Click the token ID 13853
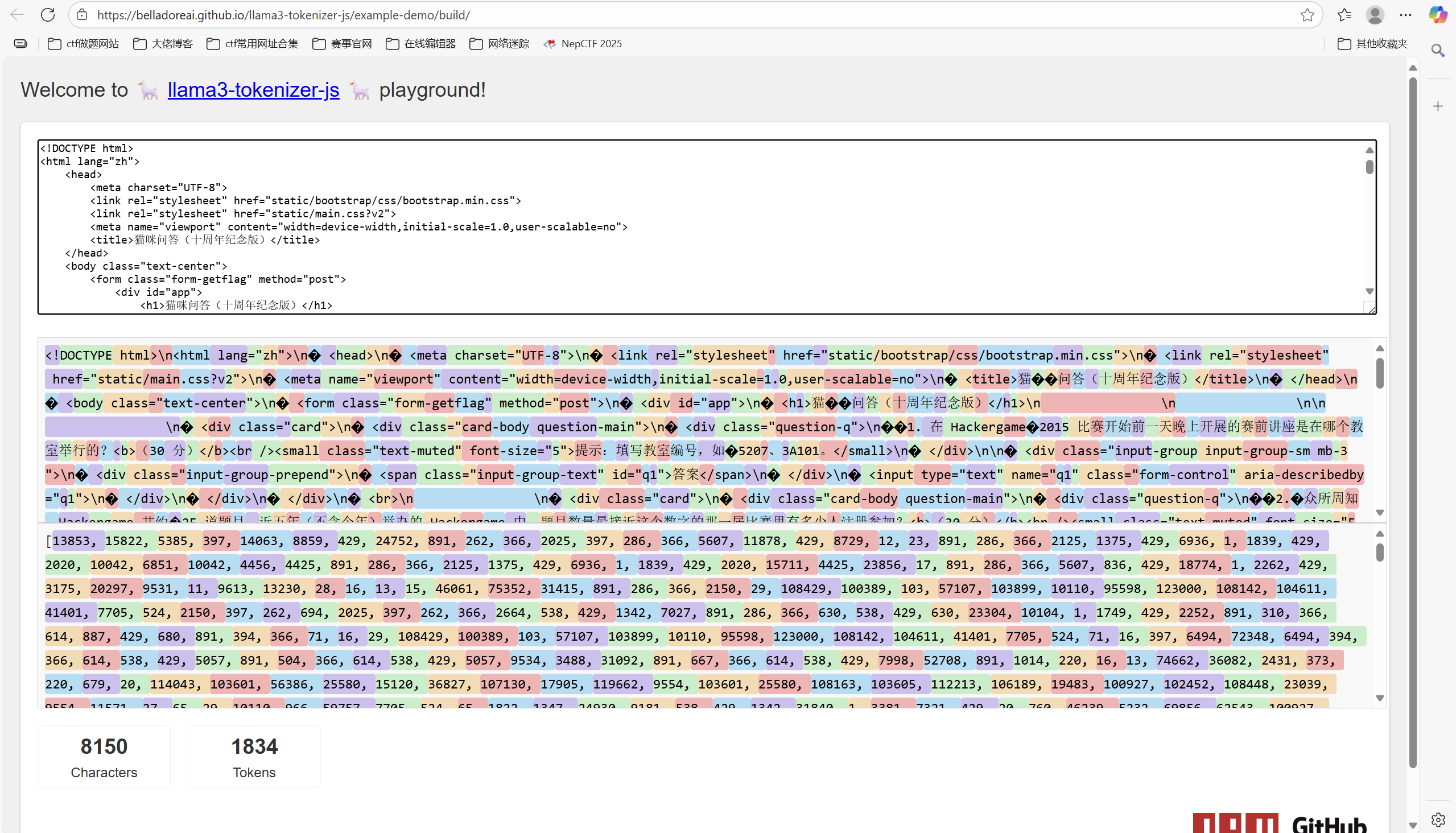The width and height of the screenshot is (1456, 833). point(75,541)
